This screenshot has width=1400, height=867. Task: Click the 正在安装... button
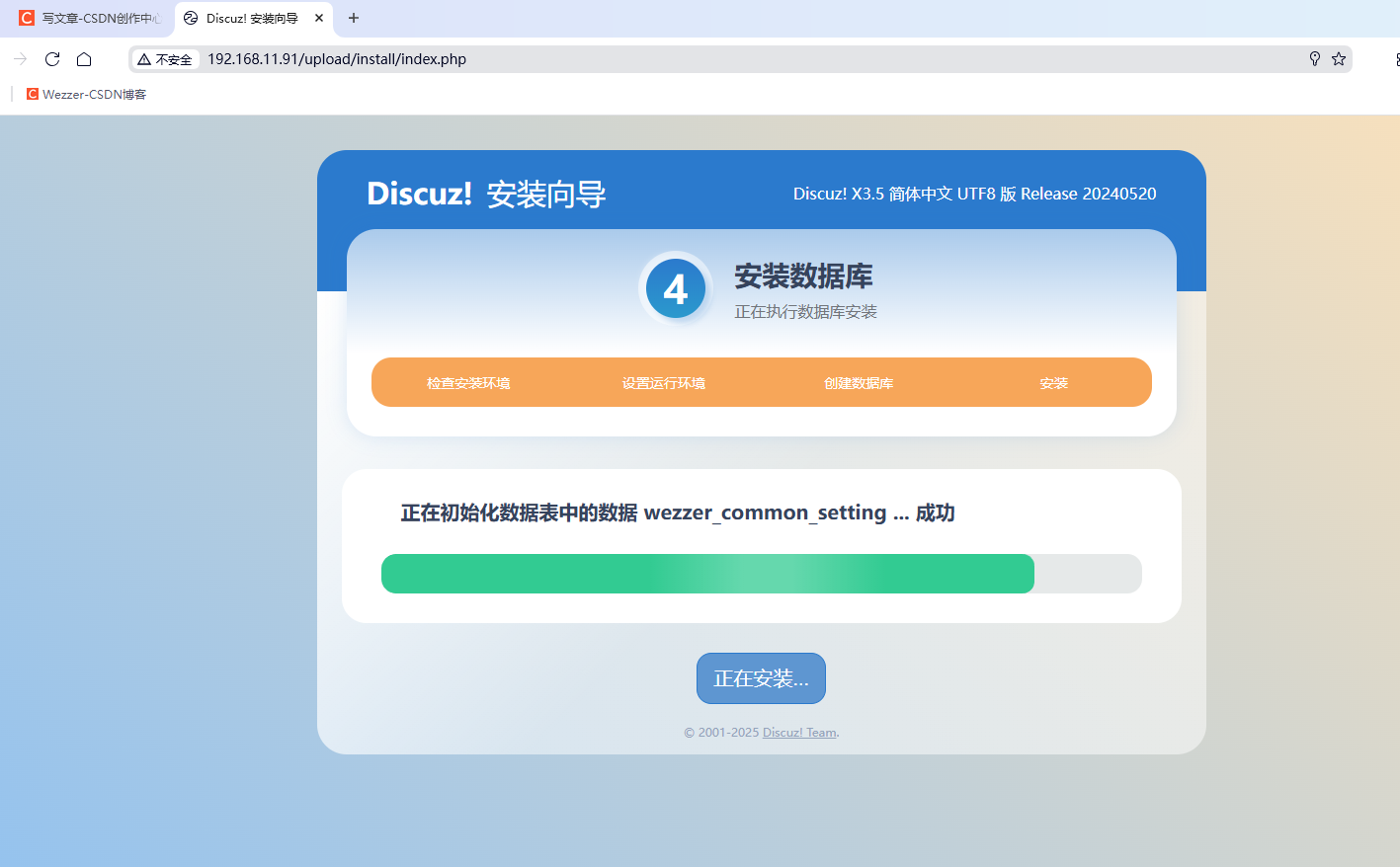761,678
